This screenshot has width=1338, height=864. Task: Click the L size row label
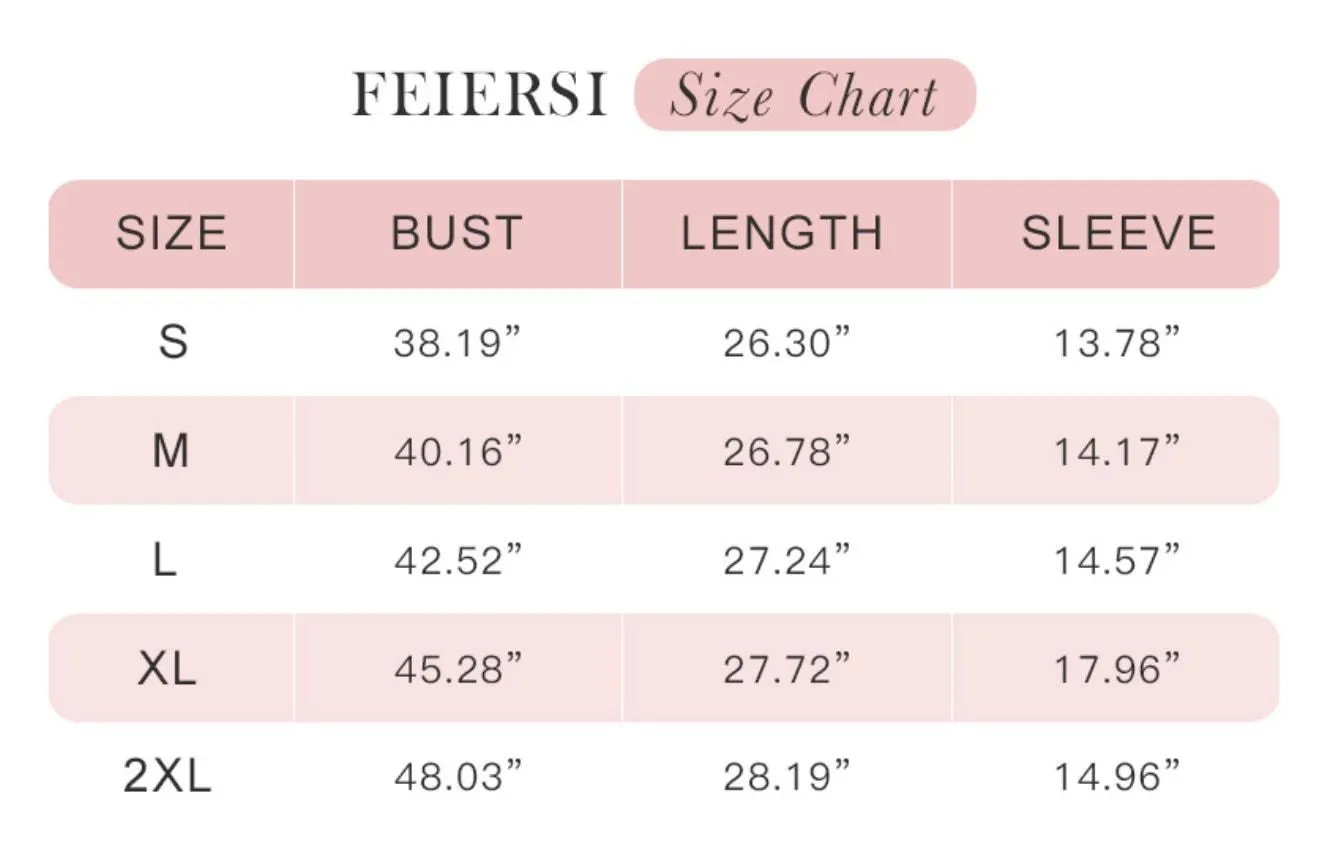(x=165, y=560)
